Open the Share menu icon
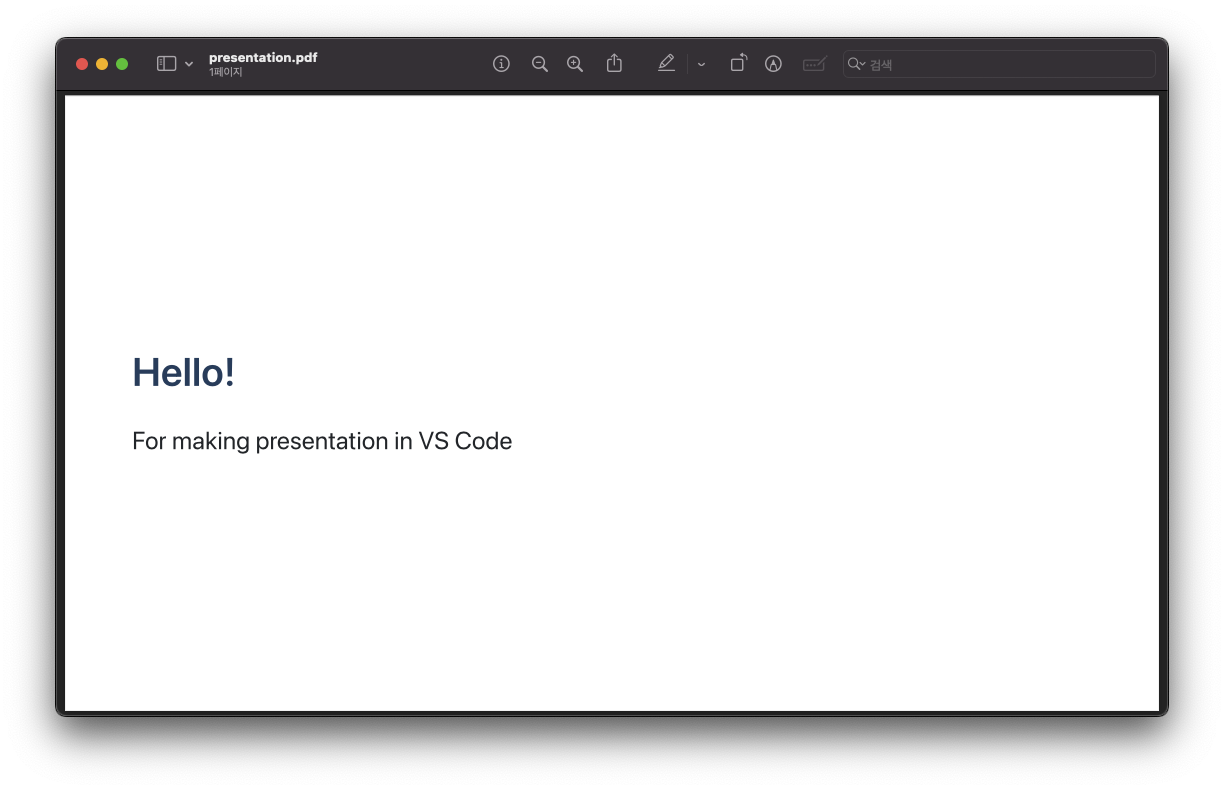 (x=614, y=63)
